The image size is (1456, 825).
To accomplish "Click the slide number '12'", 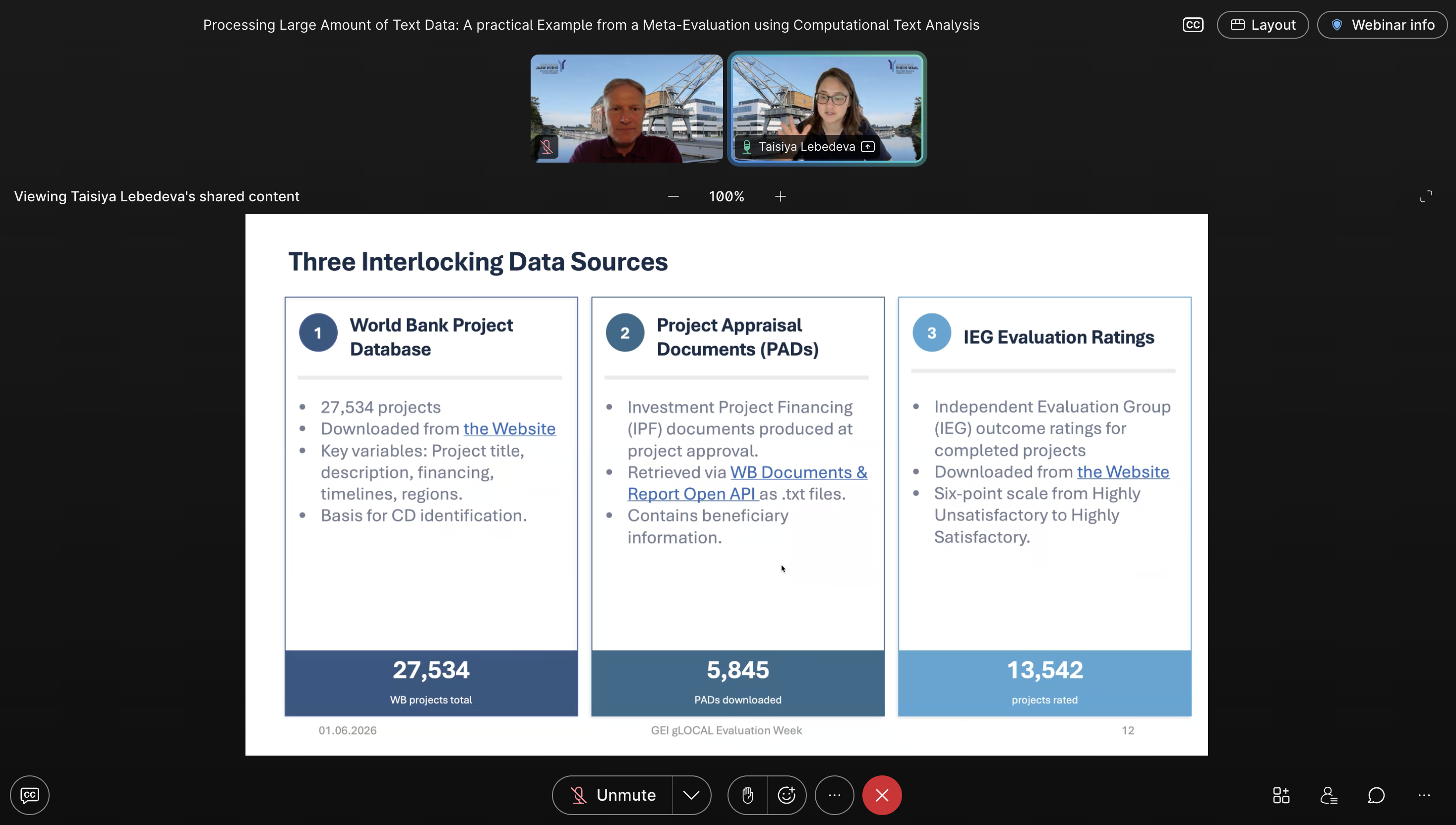I will (1127, 730).
